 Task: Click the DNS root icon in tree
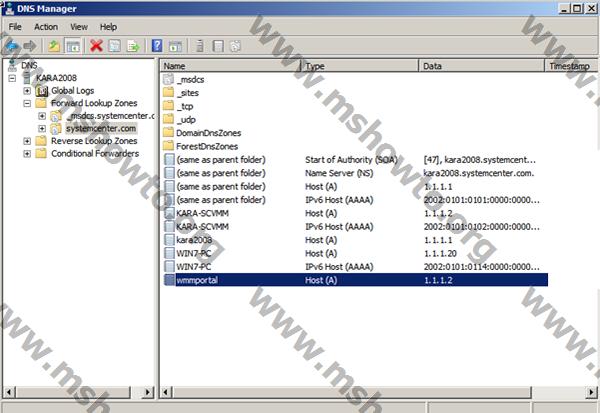click(12, 65)
